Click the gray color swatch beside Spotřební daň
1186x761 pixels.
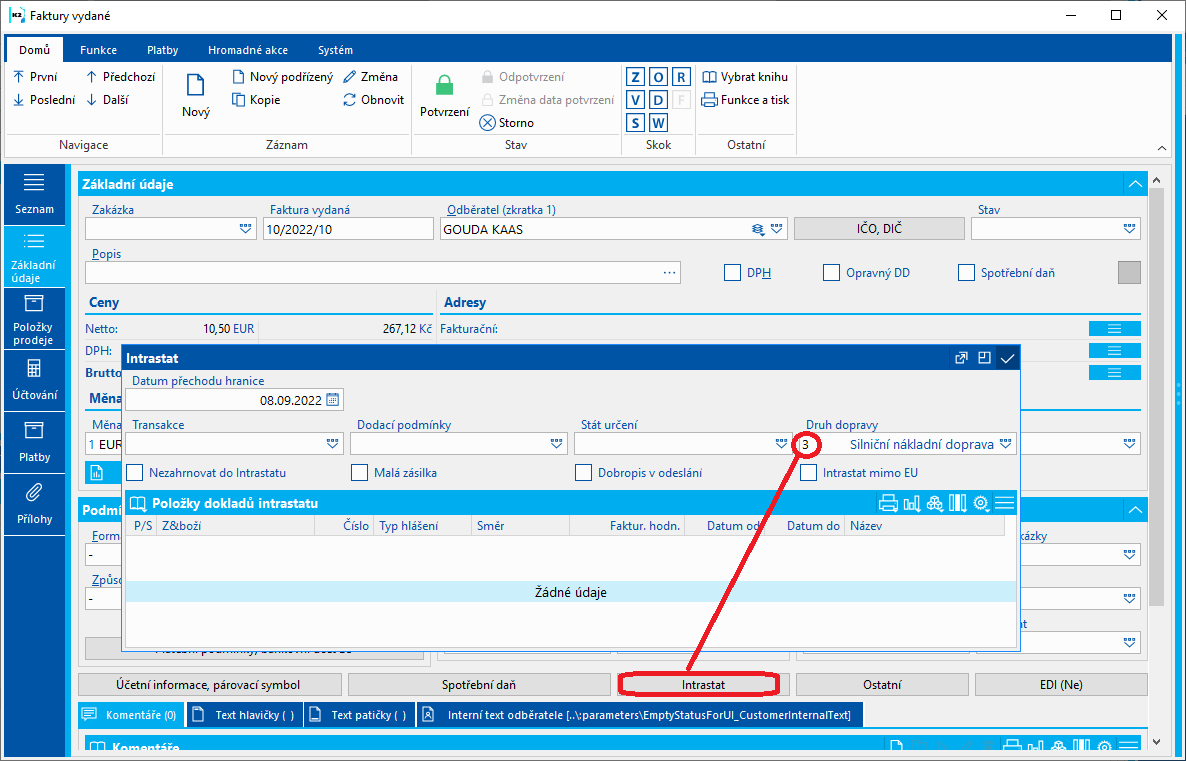tap(1129, 272)
